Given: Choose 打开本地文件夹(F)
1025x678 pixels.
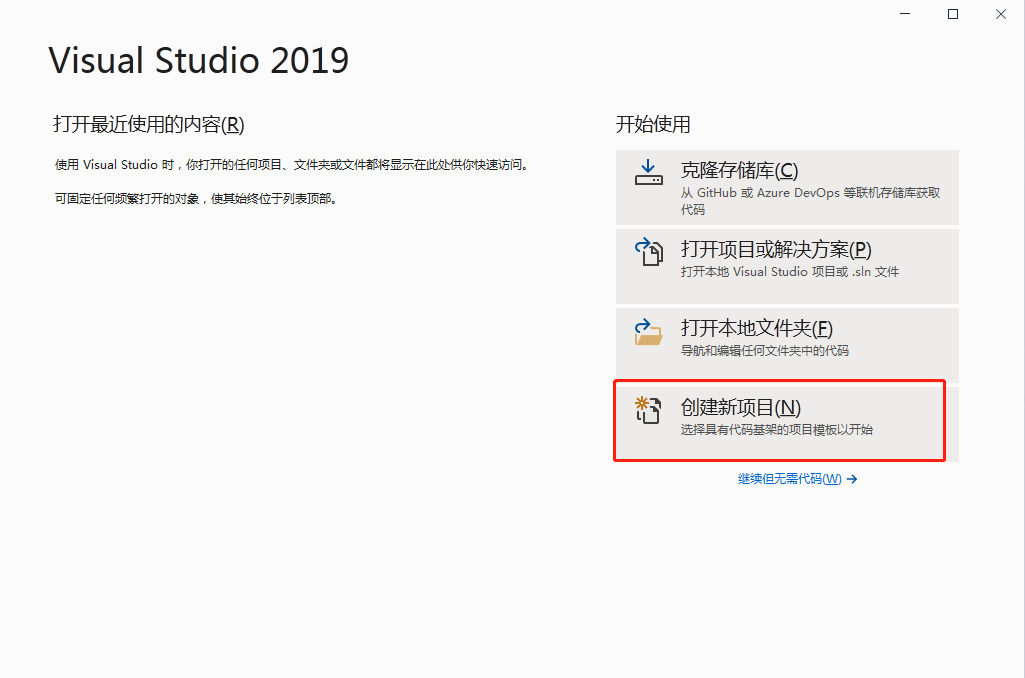Looking at the screenshot, I should tap(787, 345).
